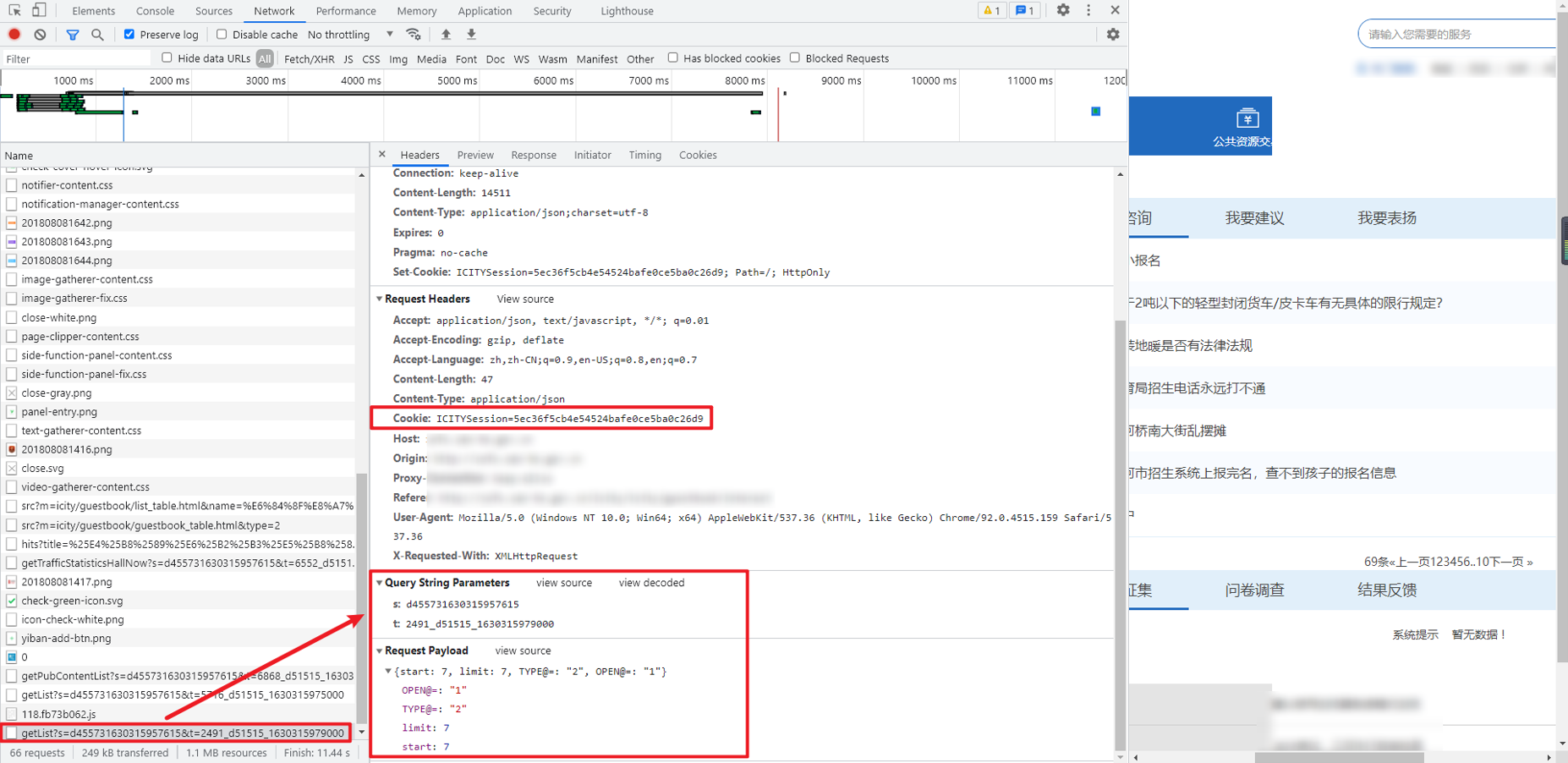Open the No throttling dropdown
Viewport: 1568px width, 763px height.
[350, 35]
